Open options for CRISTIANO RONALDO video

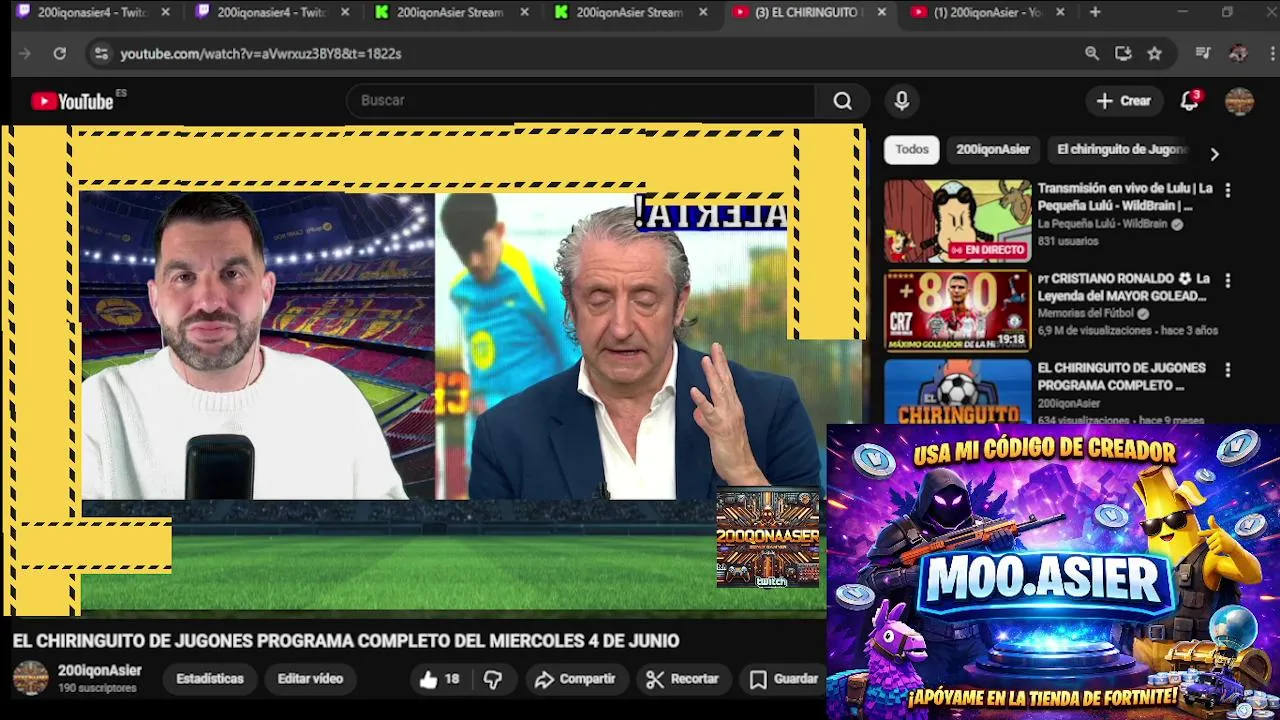(x=1228, y=281)
